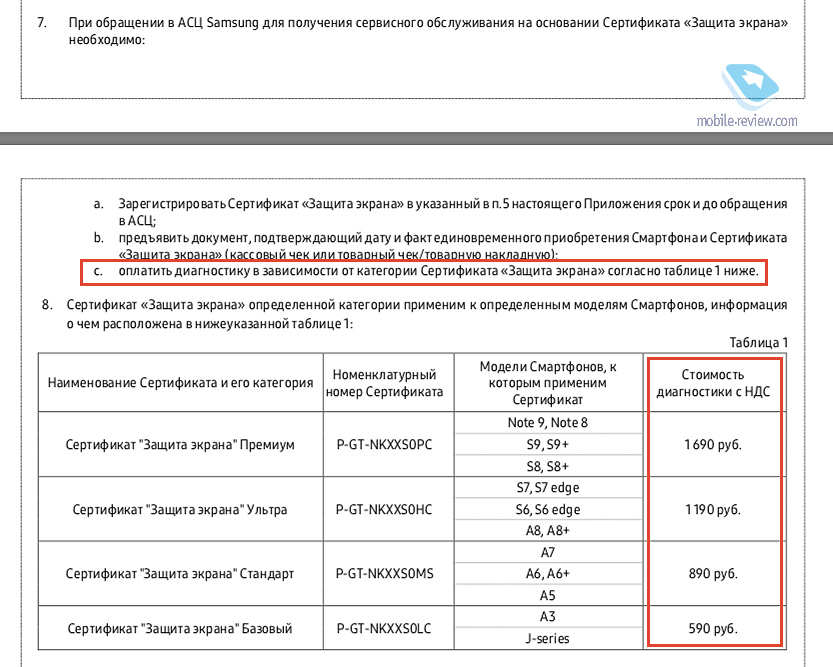This screenshot has width=833, height=667.
Task: Select certificate number P-GT-NKXXS0HC
Action: pyautogui.click(x=384, y=510)
